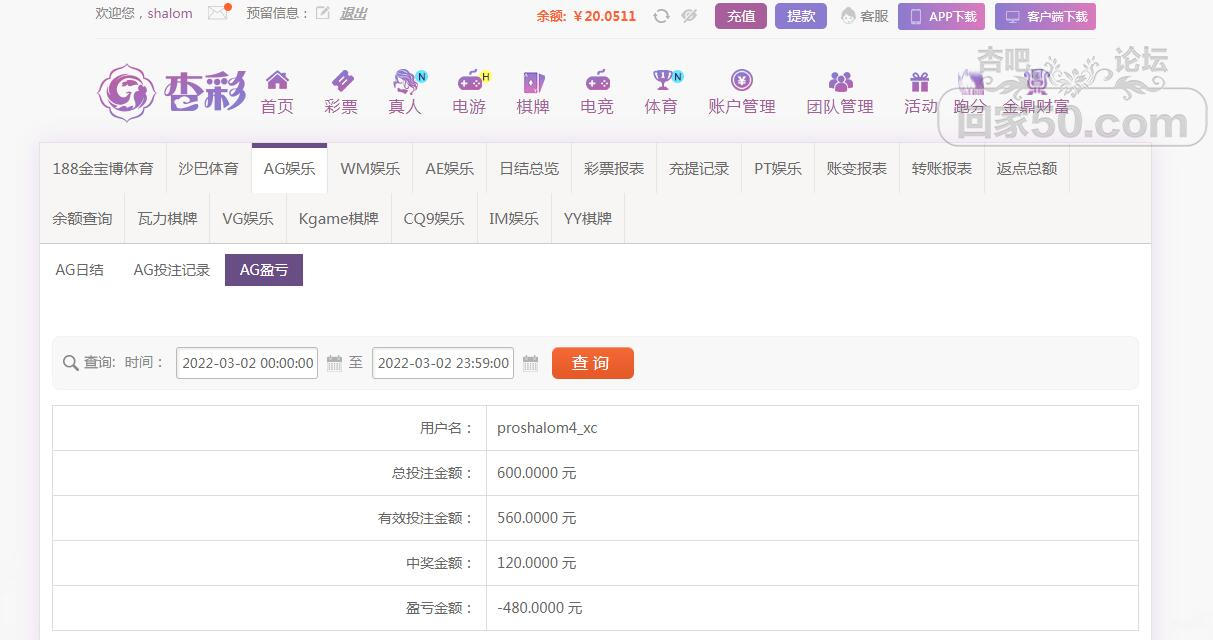The image size is (1213, 640).
Task: Select the AG投注记录 sub-tab
Action: pos(172,270)
